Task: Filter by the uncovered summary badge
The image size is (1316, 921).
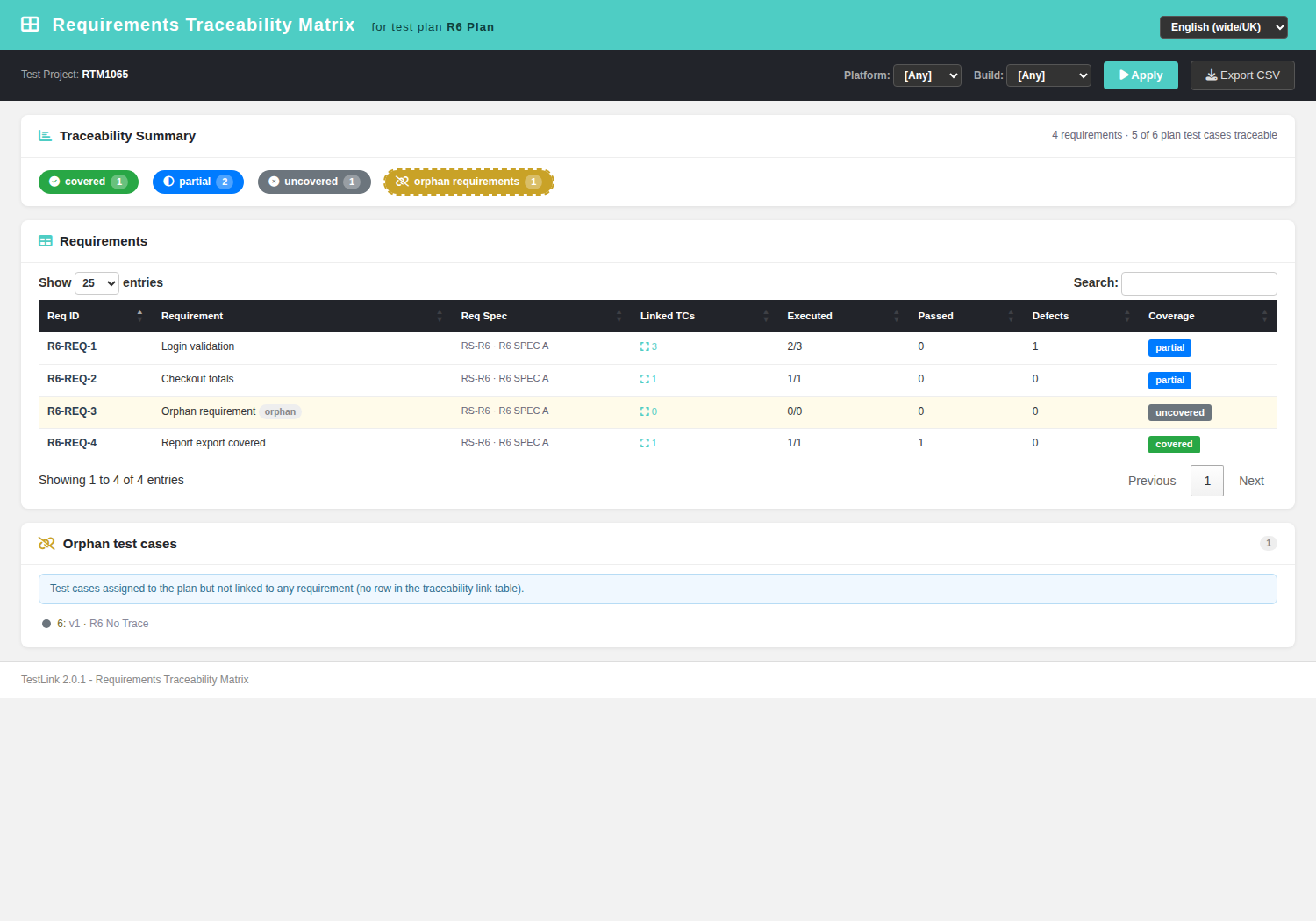Action: click(314, 182)
